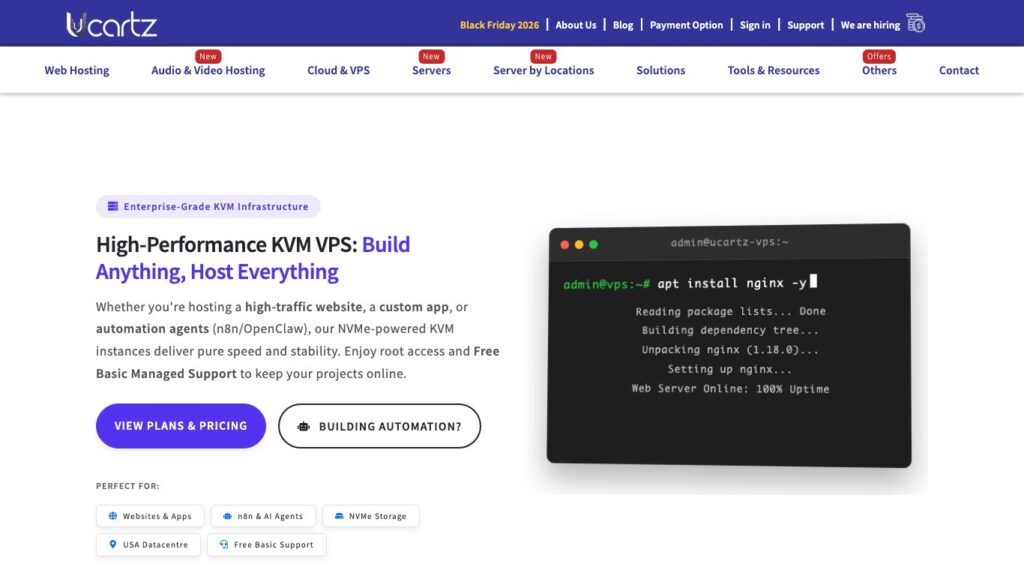
Task: Open Servers menu
Action: click(x=431, y=71)
